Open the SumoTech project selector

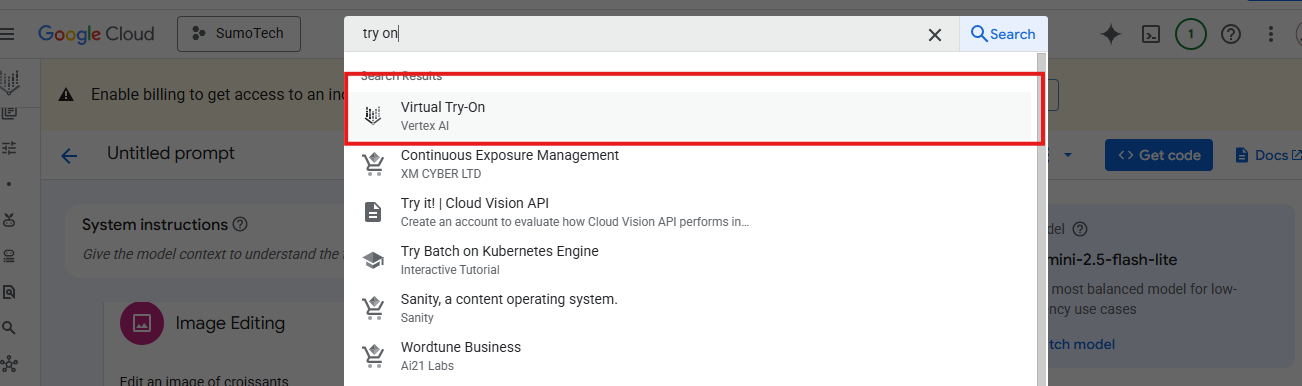(239, 33)
